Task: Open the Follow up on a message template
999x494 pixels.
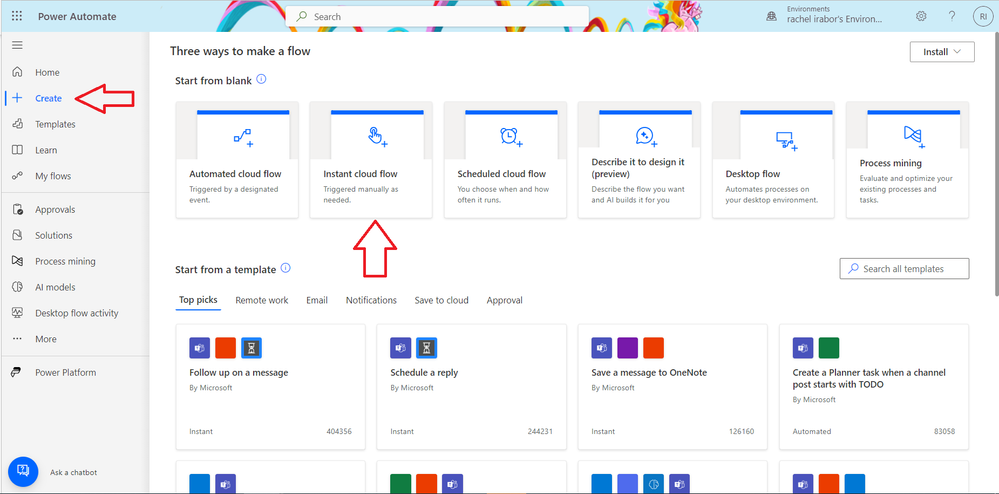Action: tap(271, 387)
